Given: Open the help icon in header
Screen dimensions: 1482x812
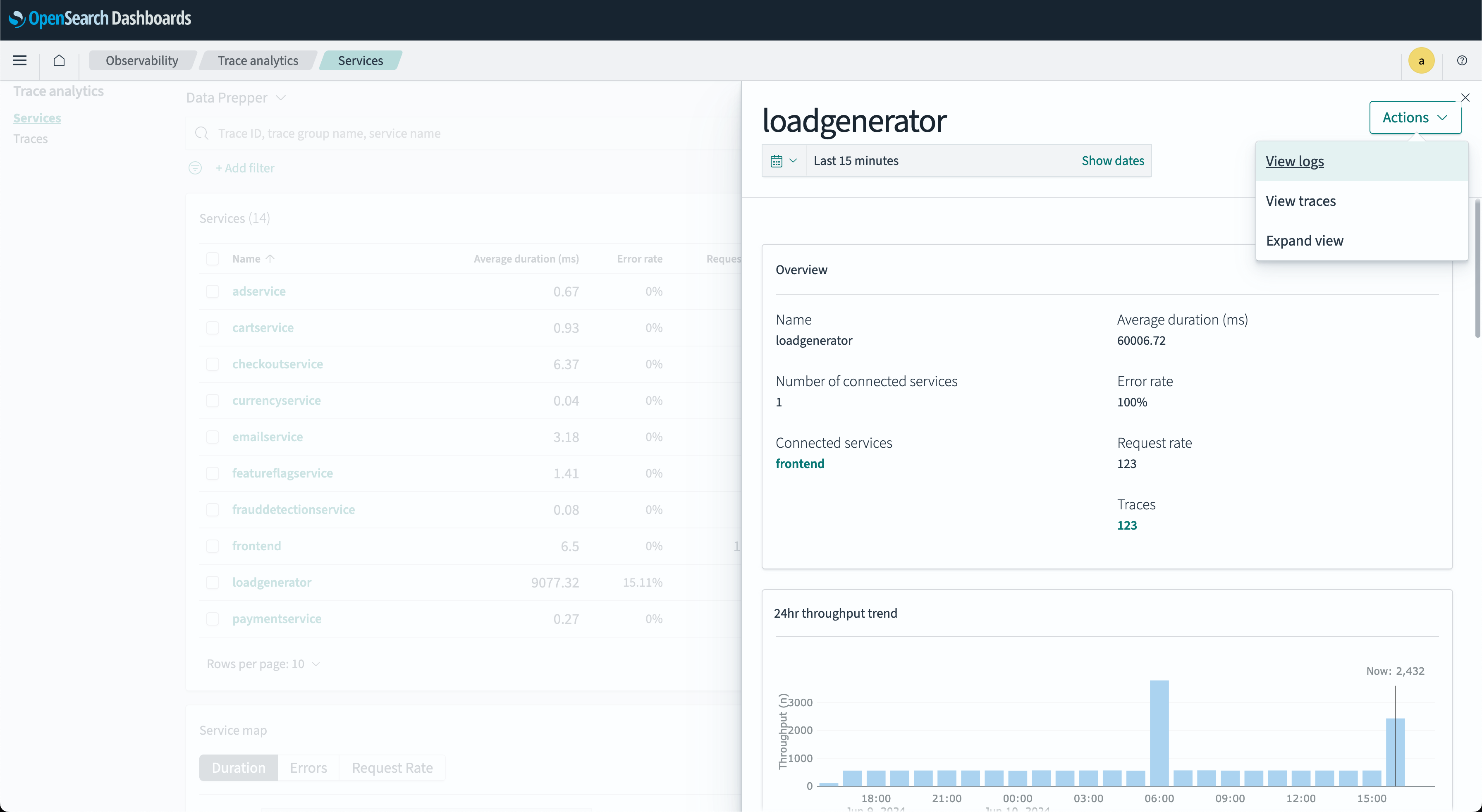Looking at the screenshot, I should point(1462,60).
